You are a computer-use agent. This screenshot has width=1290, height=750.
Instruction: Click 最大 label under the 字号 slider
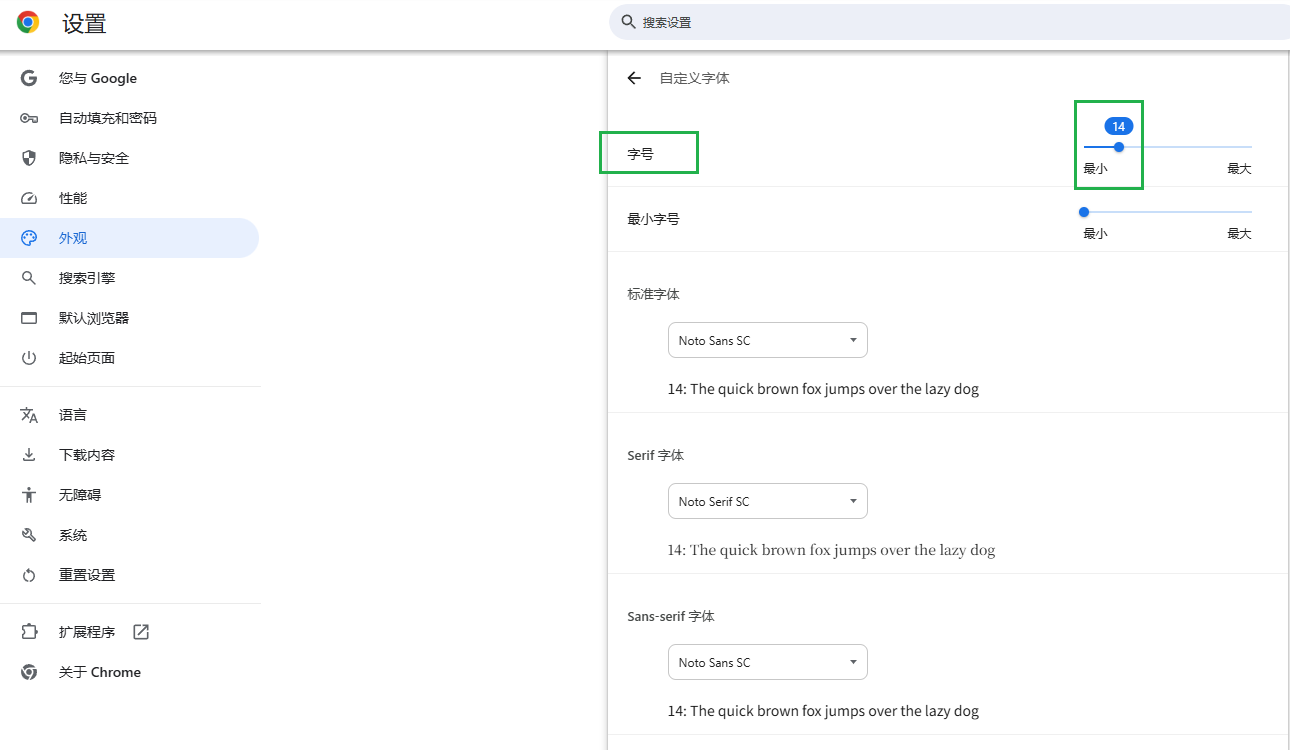point(1239,168)
